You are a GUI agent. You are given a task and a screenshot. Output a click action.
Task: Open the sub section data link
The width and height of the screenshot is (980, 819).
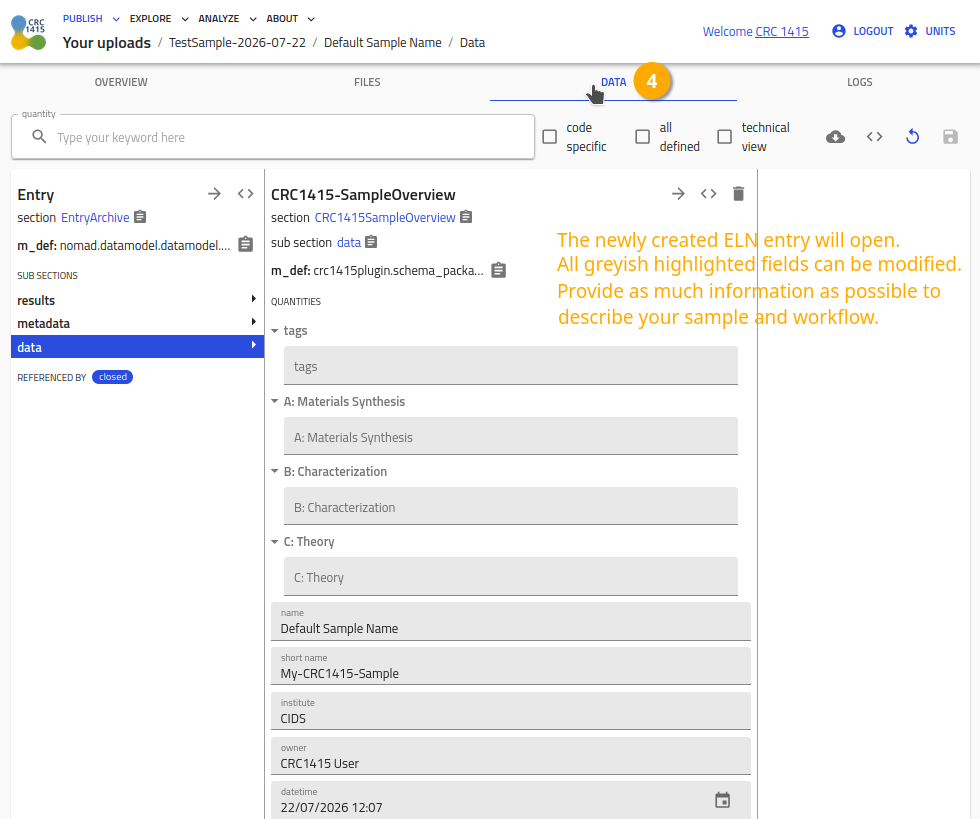(349, 243)
